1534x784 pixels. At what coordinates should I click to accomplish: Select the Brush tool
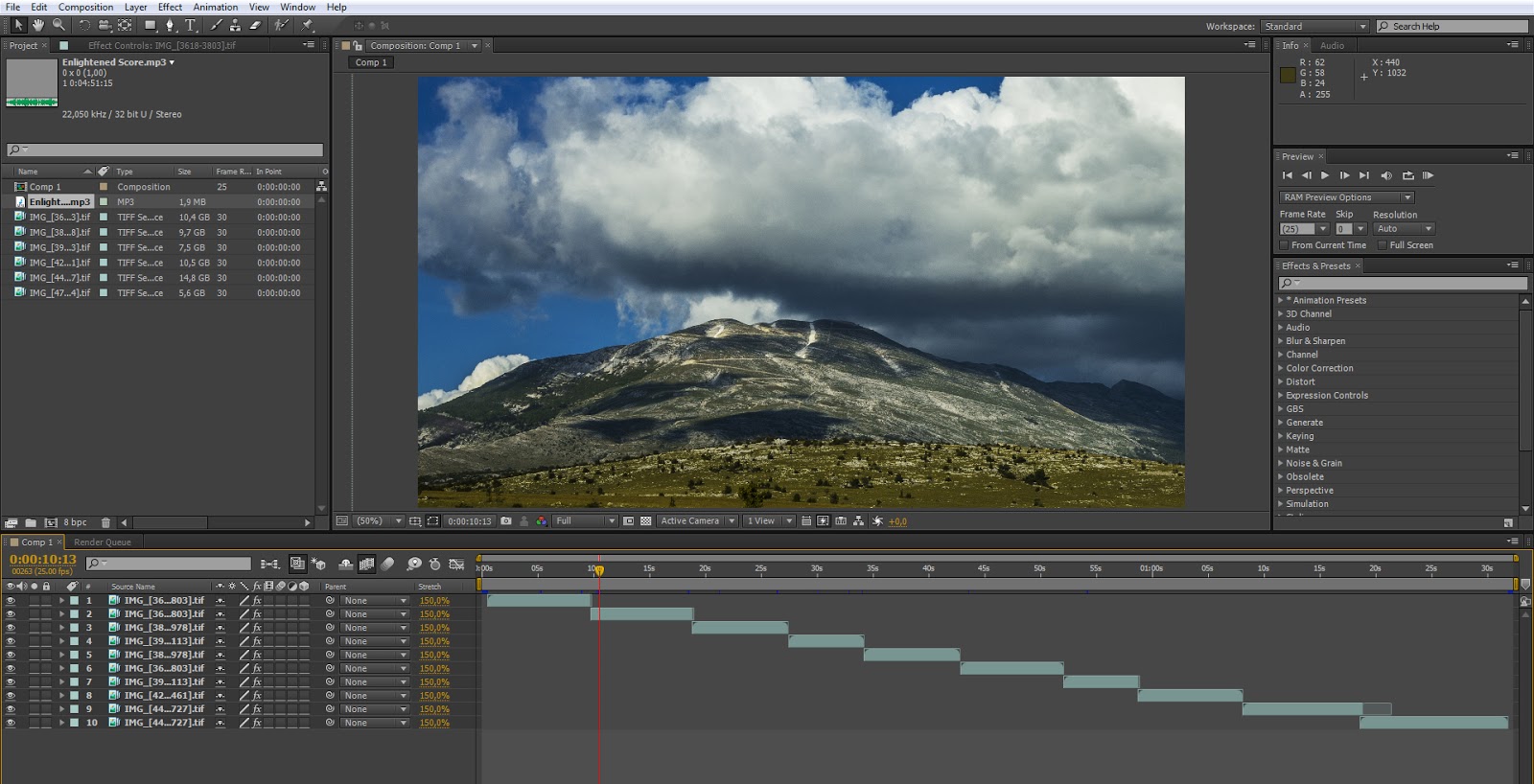pyautogui.click(x=216, y=26)
